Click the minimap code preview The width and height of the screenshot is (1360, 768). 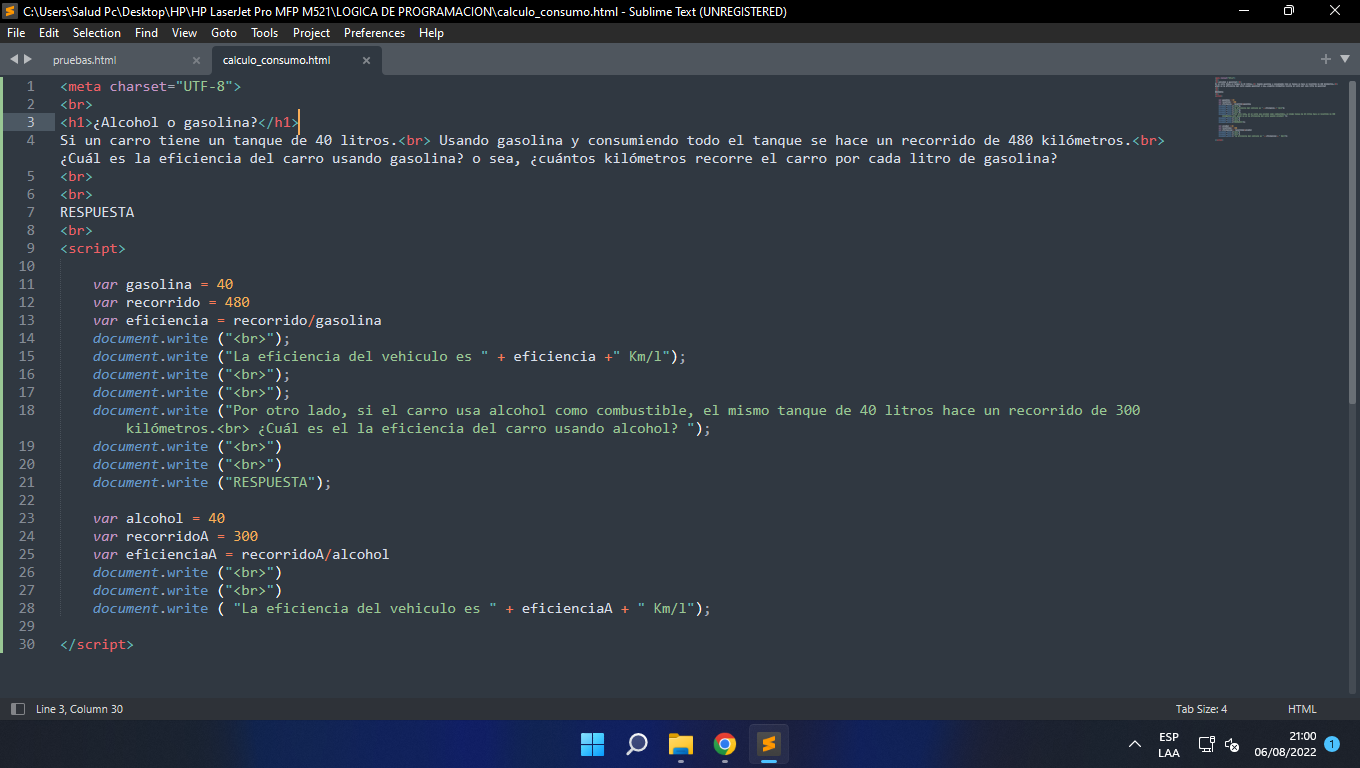click(1274, 108)
